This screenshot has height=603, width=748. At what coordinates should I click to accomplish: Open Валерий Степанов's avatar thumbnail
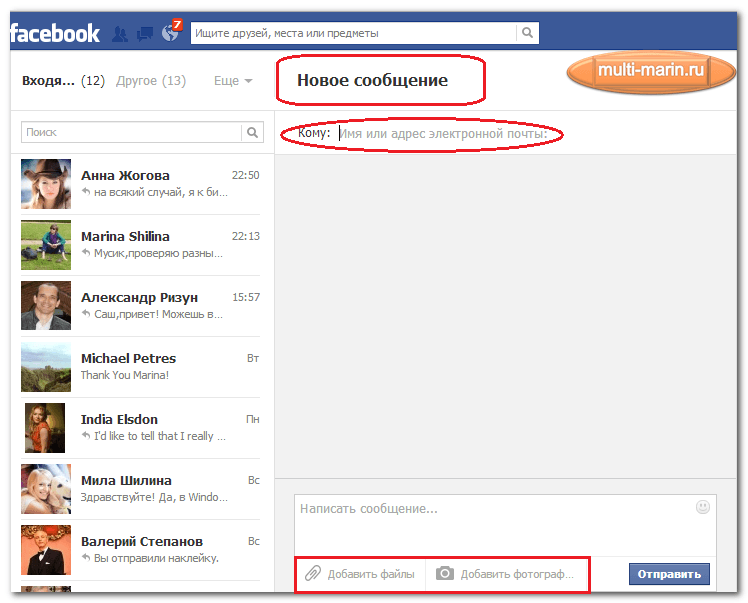[x=46, y=550]
